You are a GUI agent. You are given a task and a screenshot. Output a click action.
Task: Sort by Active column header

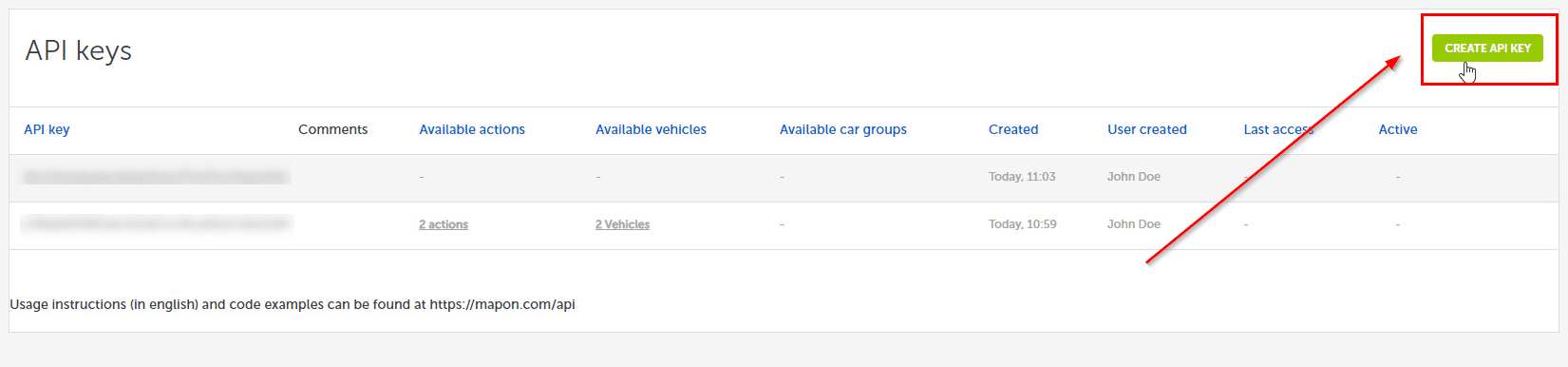[x=1398, y=129]
